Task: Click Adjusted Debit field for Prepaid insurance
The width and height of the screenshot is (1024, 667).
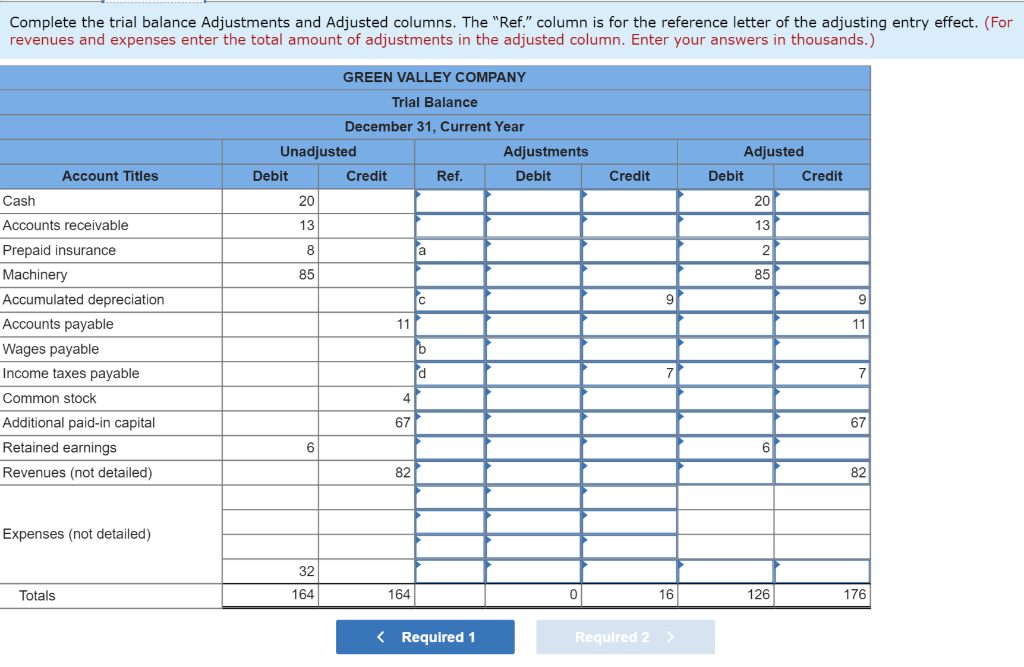Action: 726,250
